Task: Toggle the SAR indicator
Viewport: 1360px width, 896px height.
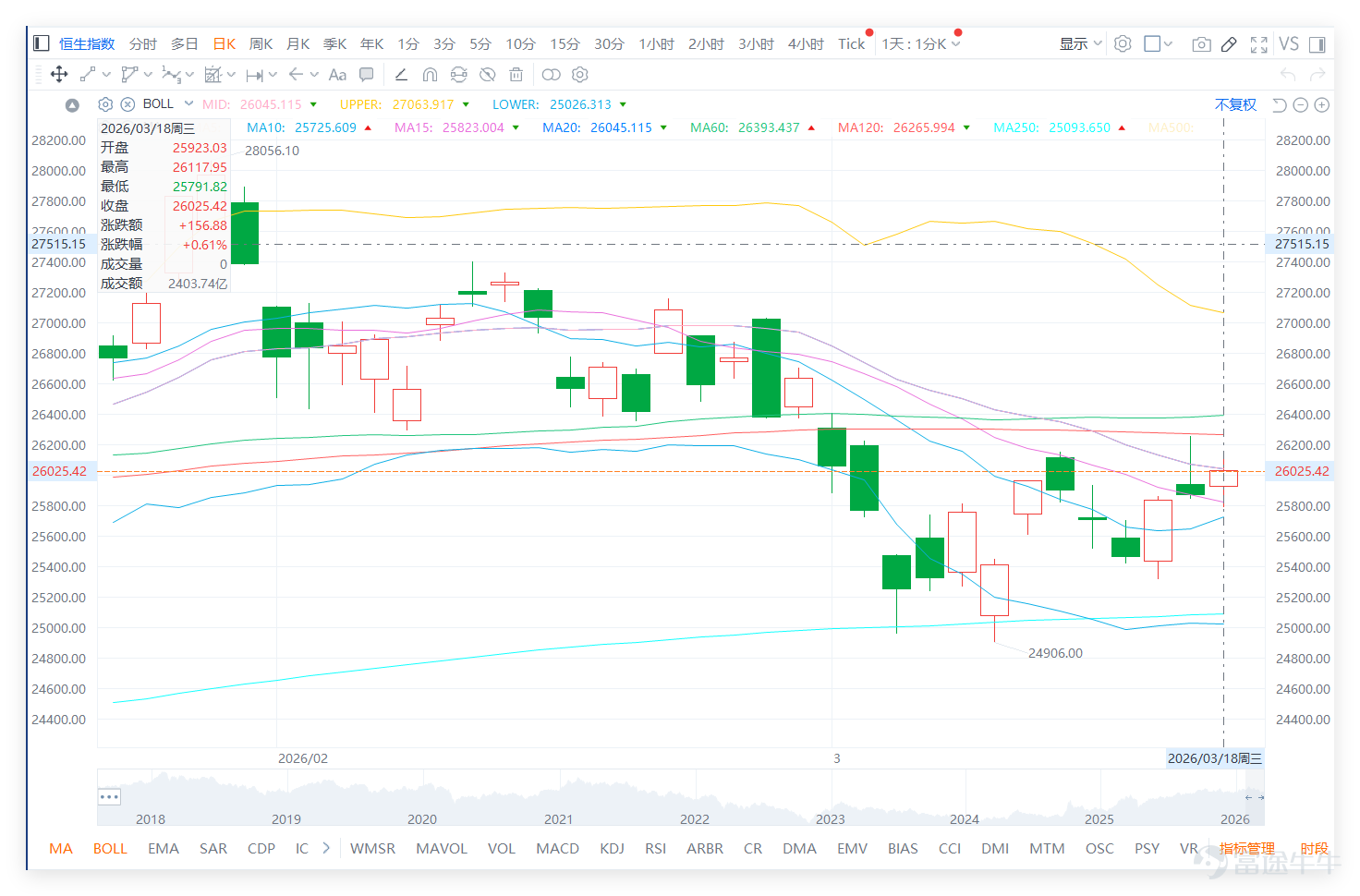Action: [x=213, y=848]
